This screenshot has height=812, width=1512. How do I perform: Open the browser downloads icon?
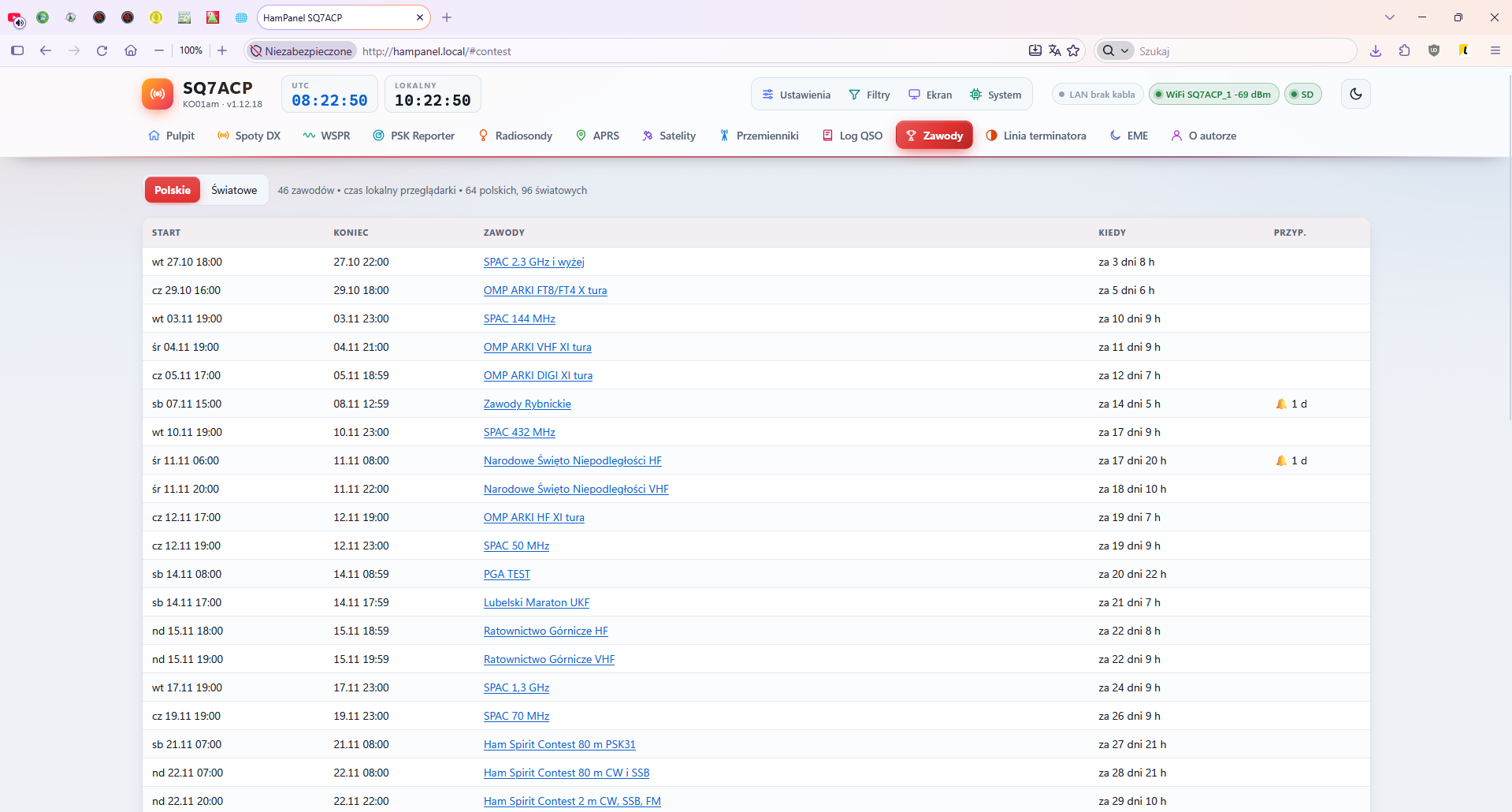pos(1376,50)
